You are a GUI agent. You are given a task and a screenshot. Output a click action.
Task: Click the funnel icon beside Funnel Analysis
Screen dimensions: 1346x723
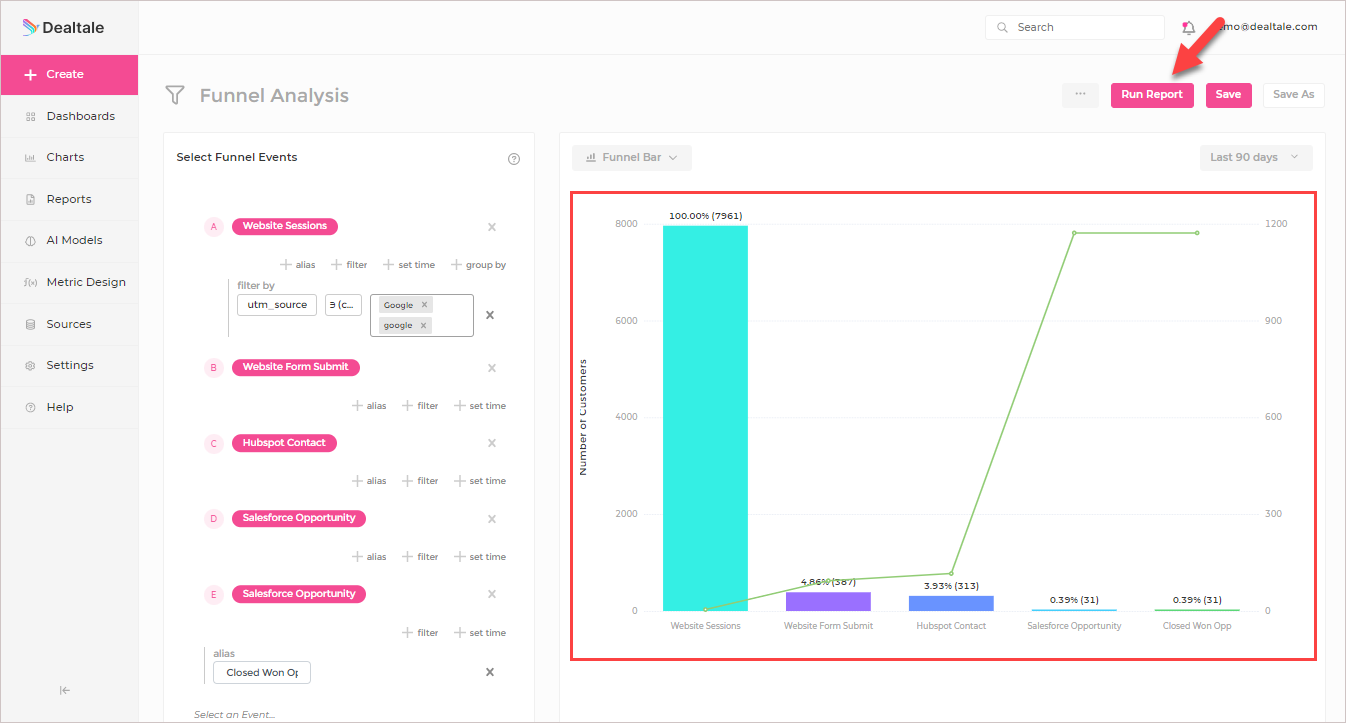click(x=175, y=95)
